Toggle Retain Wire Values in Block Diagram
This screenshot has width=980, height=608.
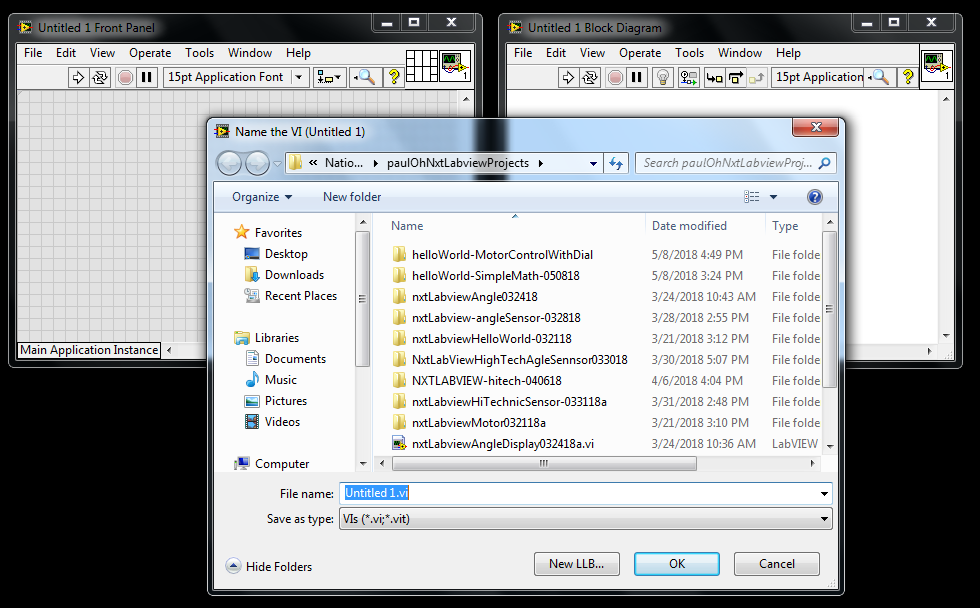pos(689,77)
